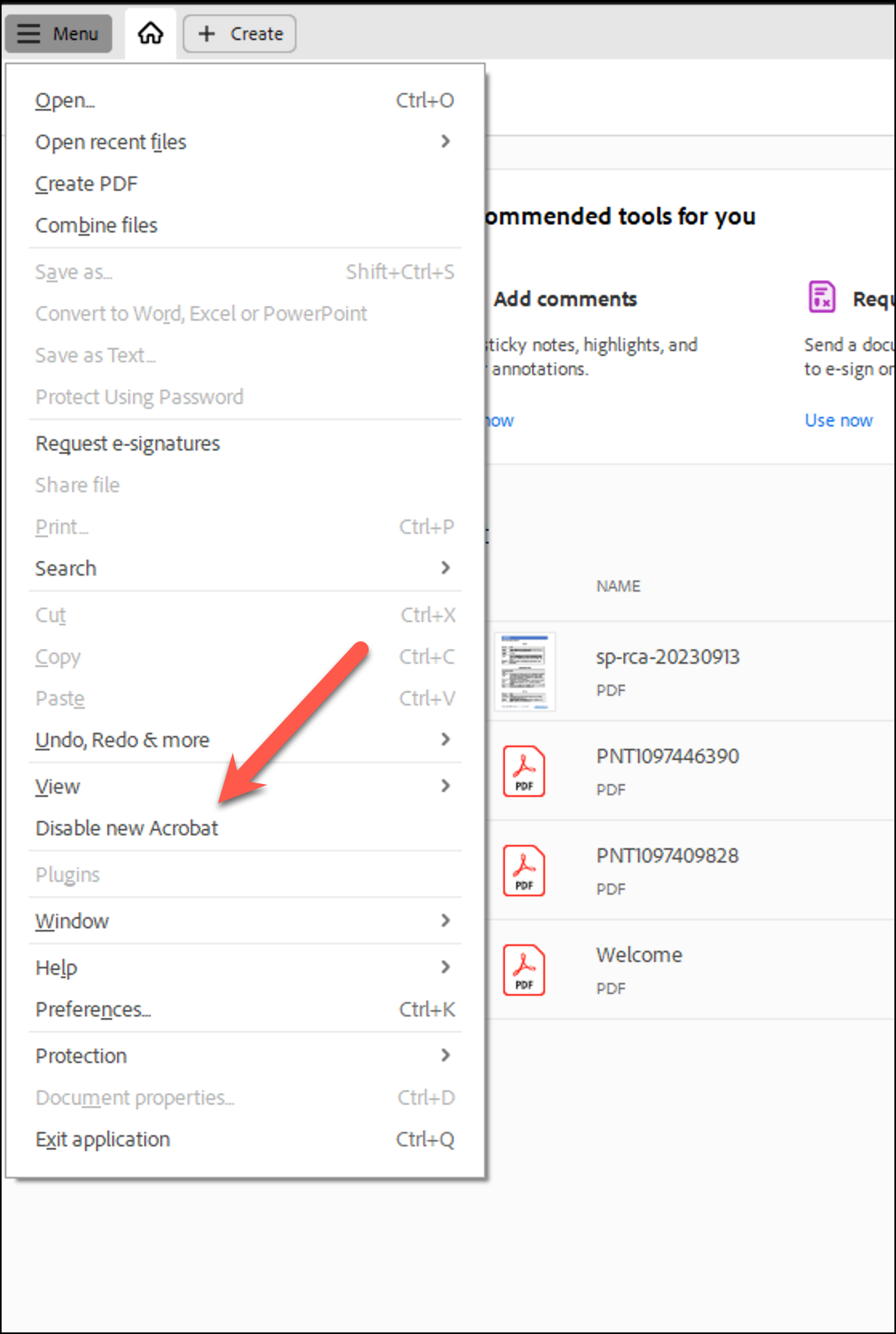Click the Paste menu entry
Screen dimensions: 896x1334
tap(244, 698)
